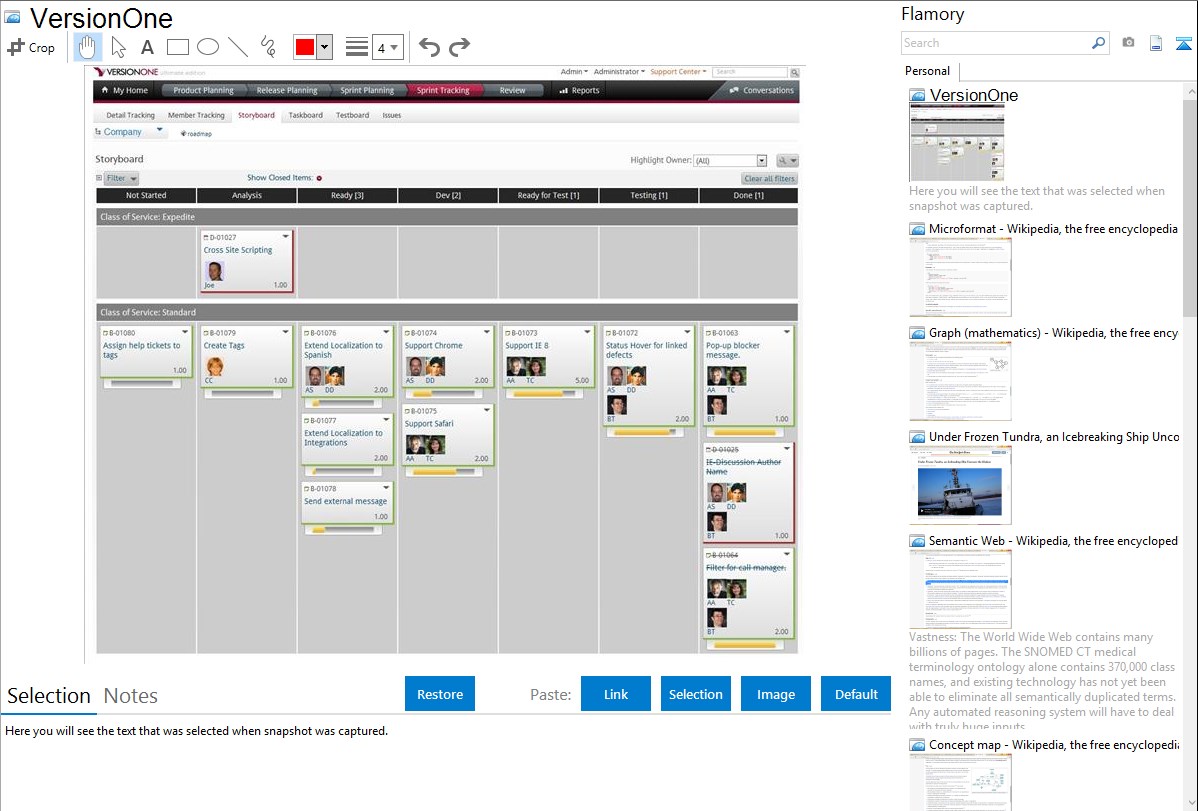Click the roadmap icon below tabs

(183, 134)
